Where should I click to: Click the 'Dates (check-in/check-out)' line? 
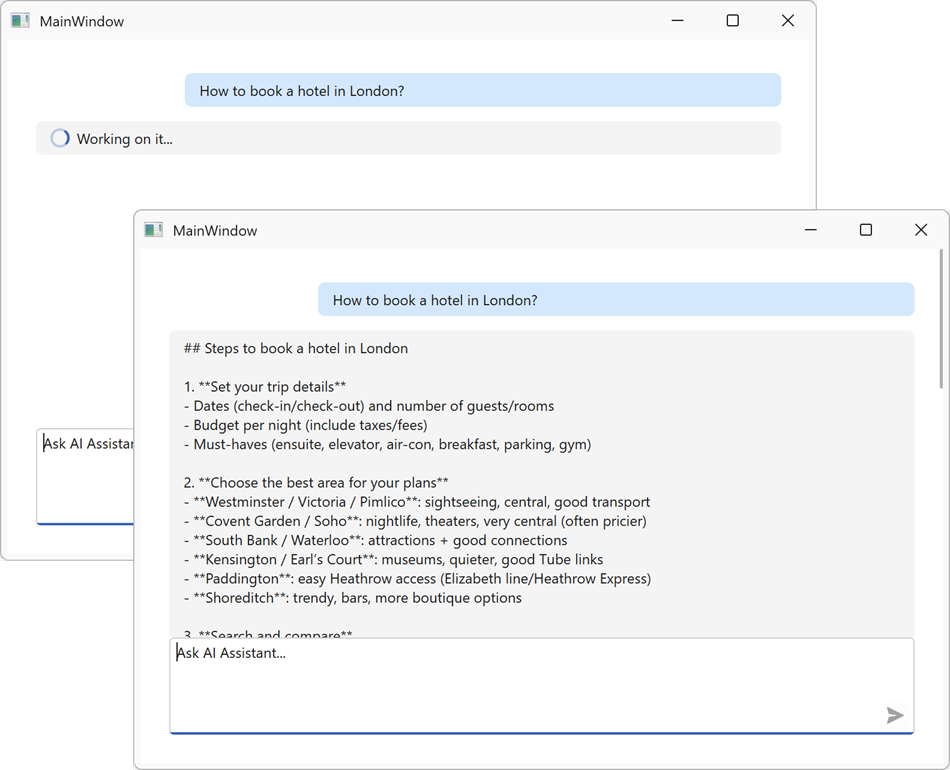tap(369, 406)
